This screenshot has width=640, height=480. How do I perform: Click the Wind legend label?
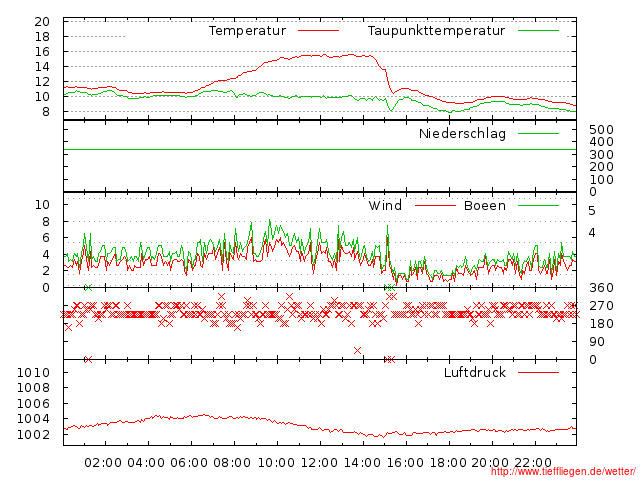pyautogui.click(x=385, y=205)
